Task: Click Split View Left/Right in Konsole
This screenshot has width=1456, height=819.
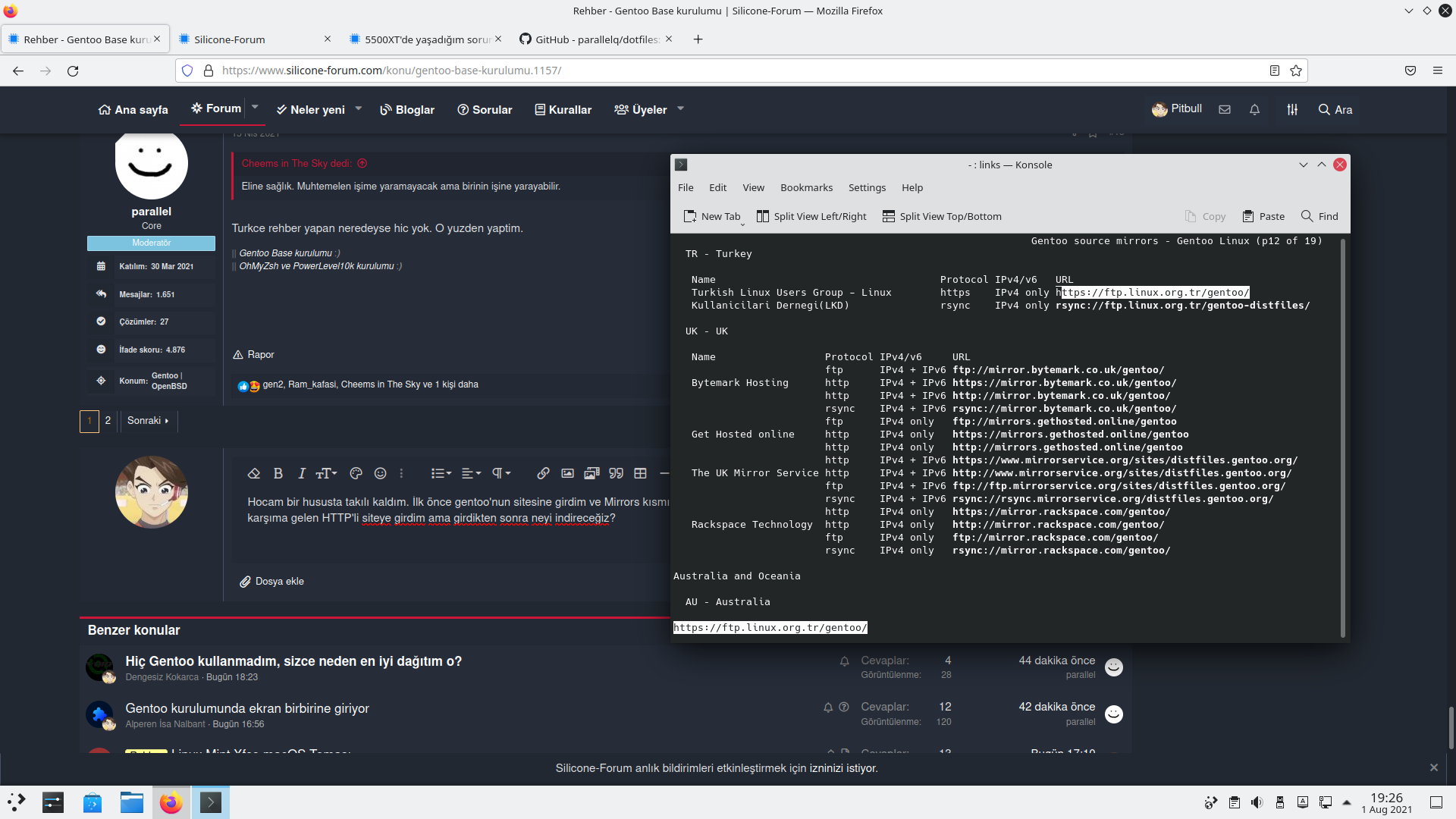Action: pyautogui.click(x=811, y=217)
